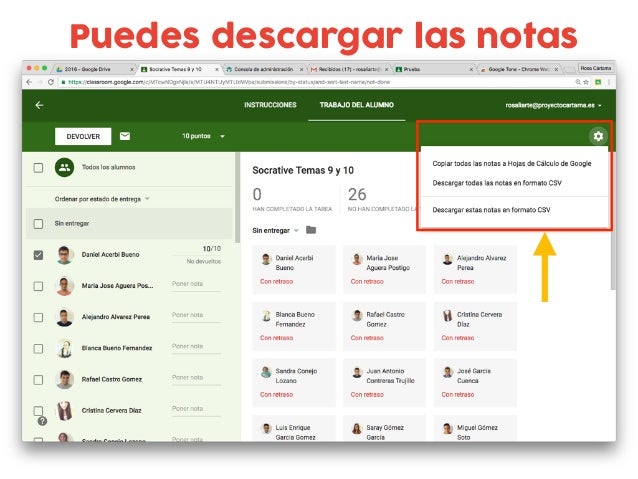This screenshot has height=479, width=638.
Task: Check Cristina Cervera Diaz's checkbox
Action: click(x=38, y=411)
